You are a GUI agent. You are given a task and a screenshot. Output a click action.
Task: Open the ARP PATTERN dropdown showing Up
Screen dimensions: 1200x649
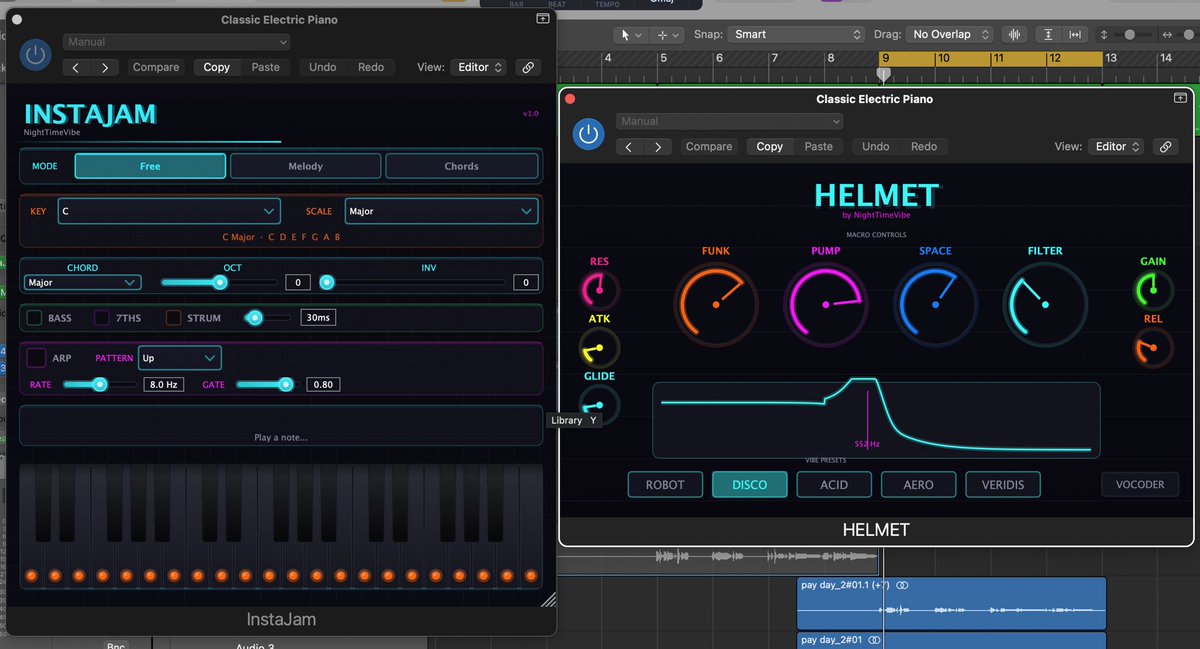180,357
